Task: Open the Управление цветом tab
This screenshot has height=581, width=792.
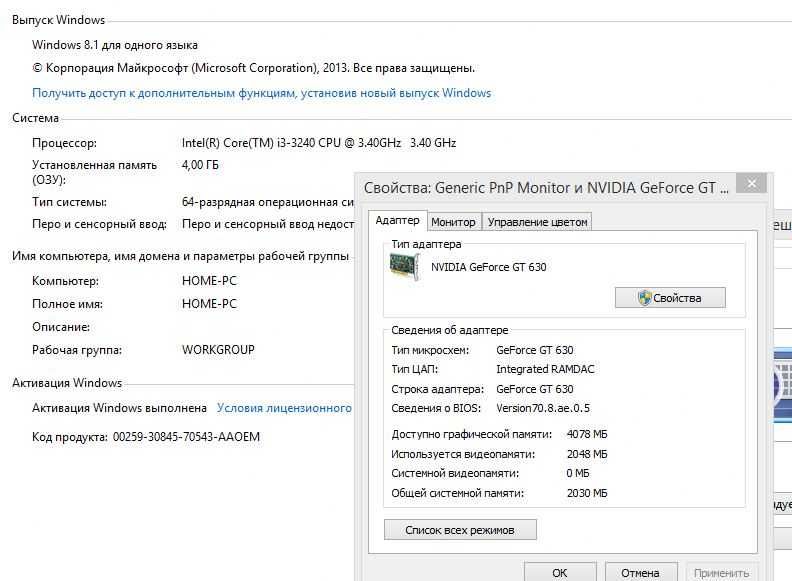Action: pos(537,222)
